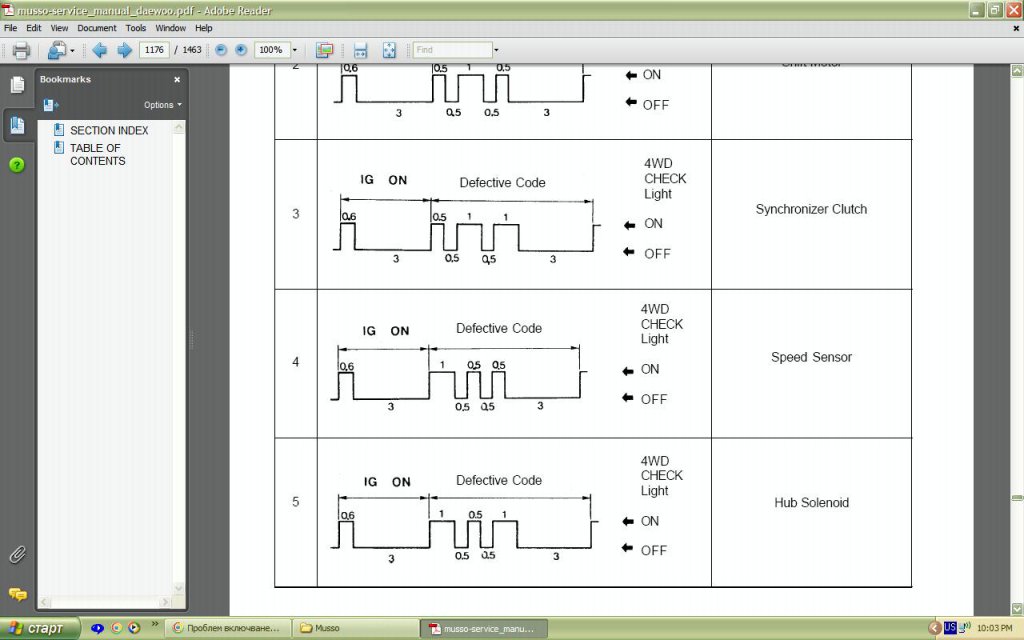
Task: Expand the bookmarks Options menu
Action: pyautogui.click(x=162, y=105)
